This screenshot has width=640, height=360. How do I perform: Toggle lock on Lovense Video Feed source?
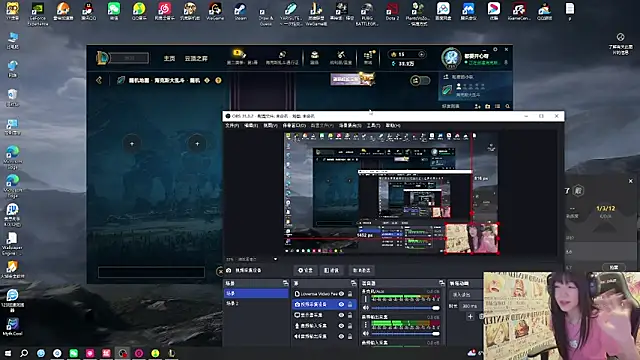[350, 294]
